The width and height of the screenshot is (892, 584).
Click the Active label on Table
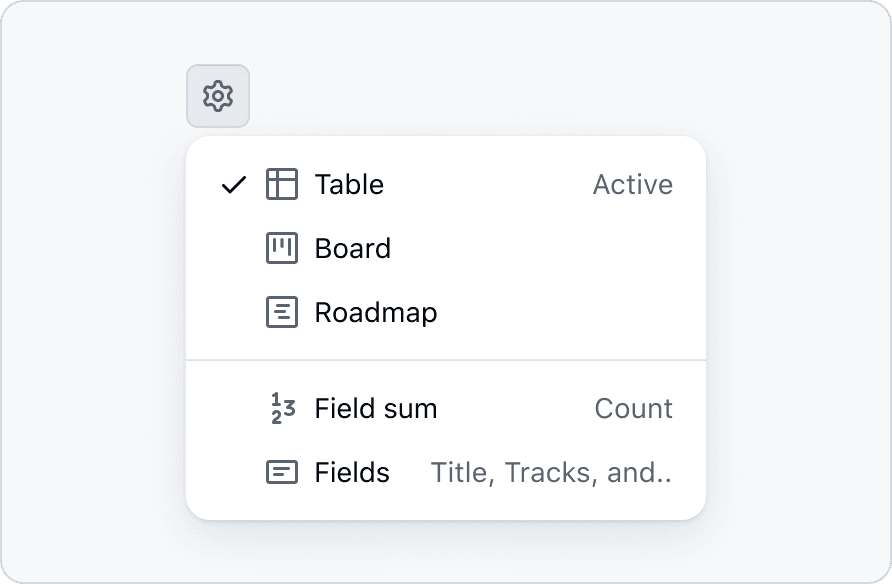point(632,184)
